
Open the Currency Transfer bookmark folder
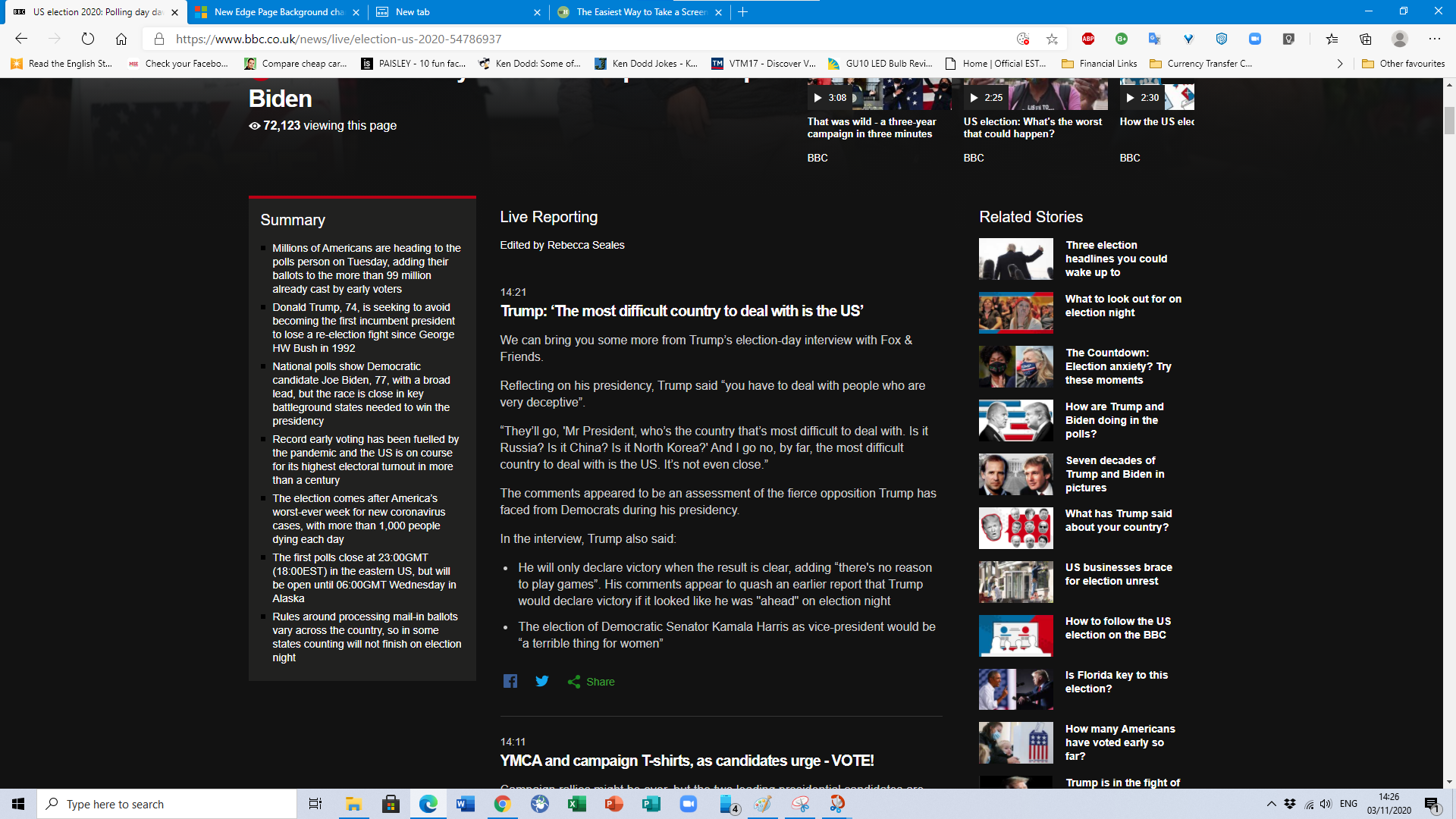pyautogui.click(x=1201, y=64)
